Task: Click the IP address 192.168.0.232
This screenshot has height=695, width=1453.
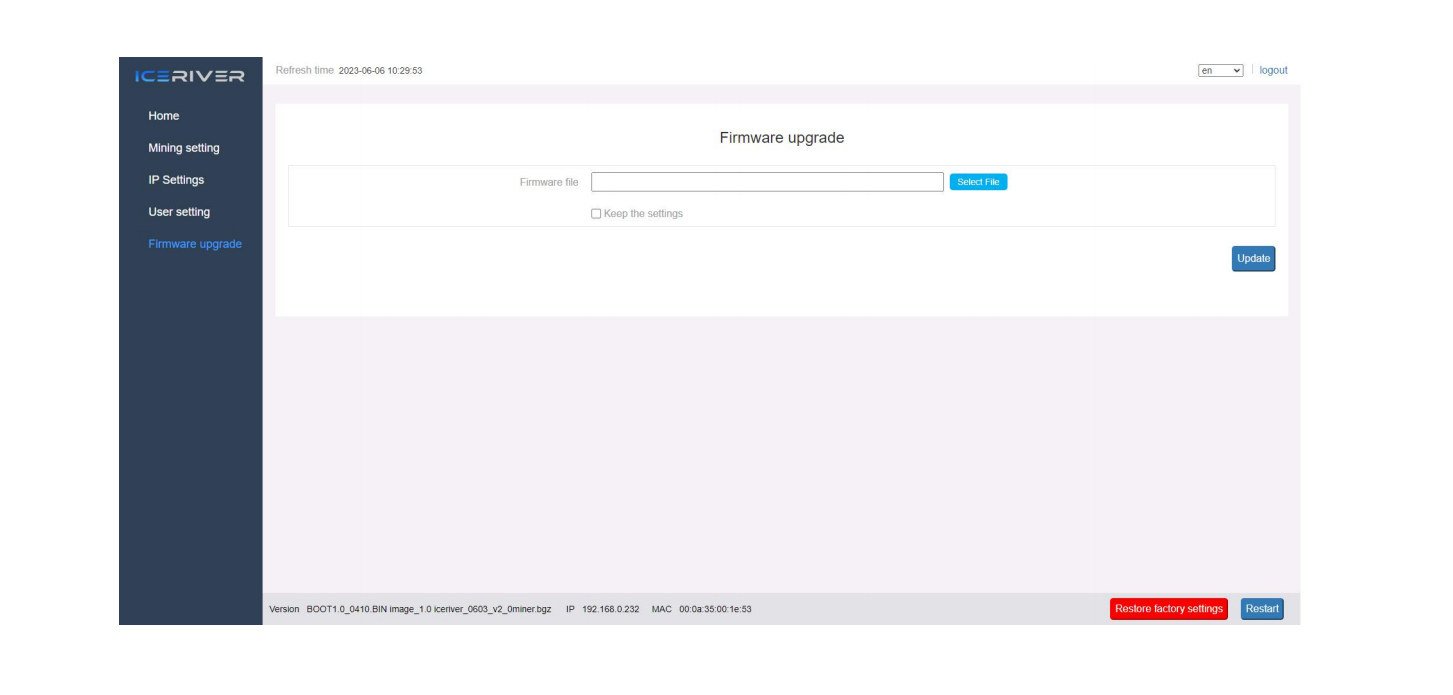Action: coord(610,610)
